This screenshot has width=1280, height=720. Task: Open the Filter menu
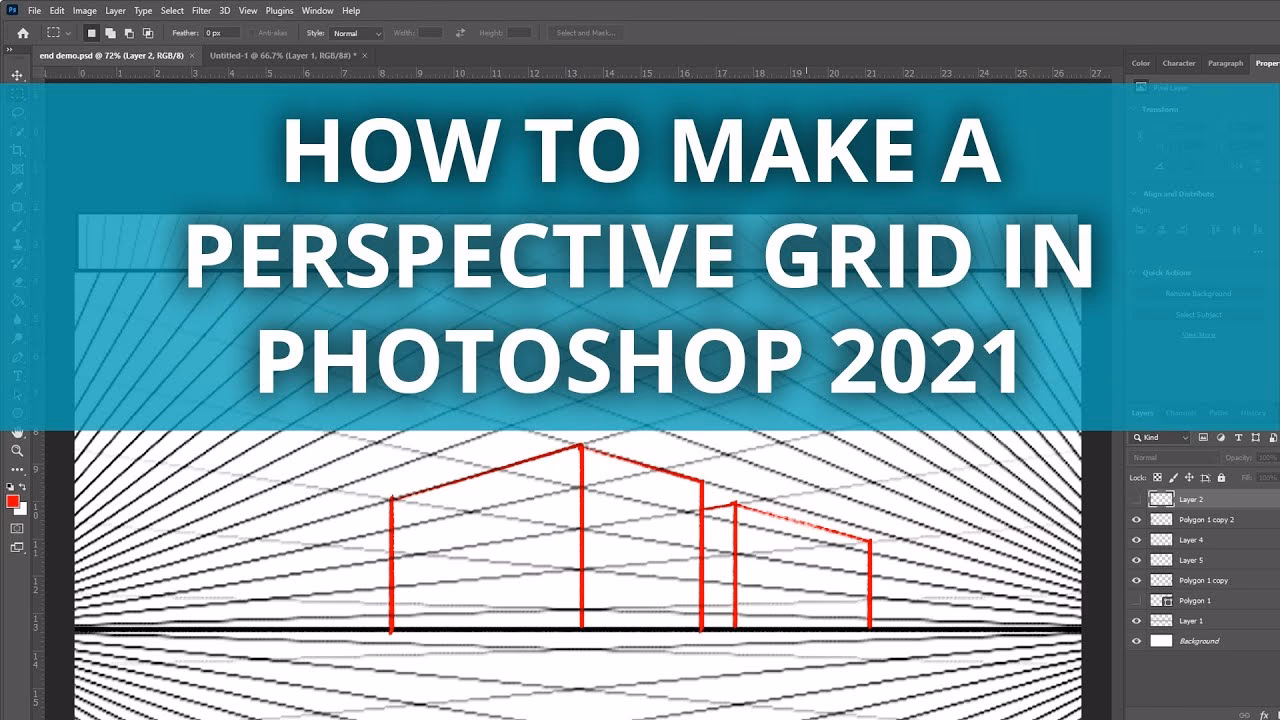pos(201,11)
